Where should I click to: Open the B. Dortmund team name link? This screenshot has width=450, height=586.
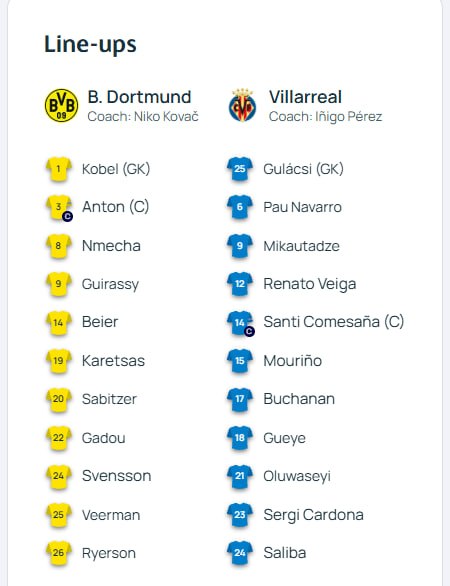(x=139, y=97)
